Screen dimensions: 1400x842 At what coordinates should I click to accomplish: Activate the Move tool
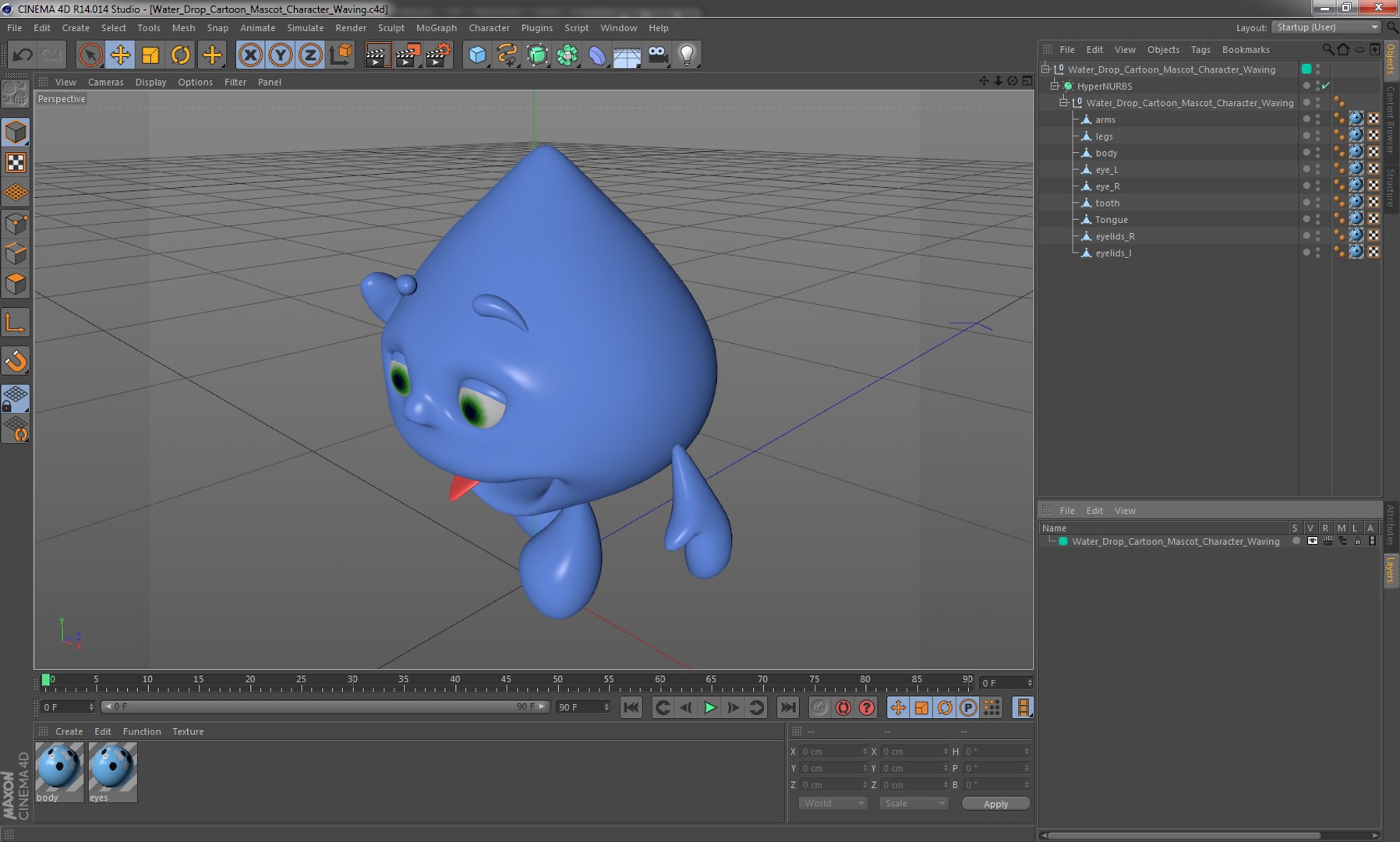click(120, 55)
